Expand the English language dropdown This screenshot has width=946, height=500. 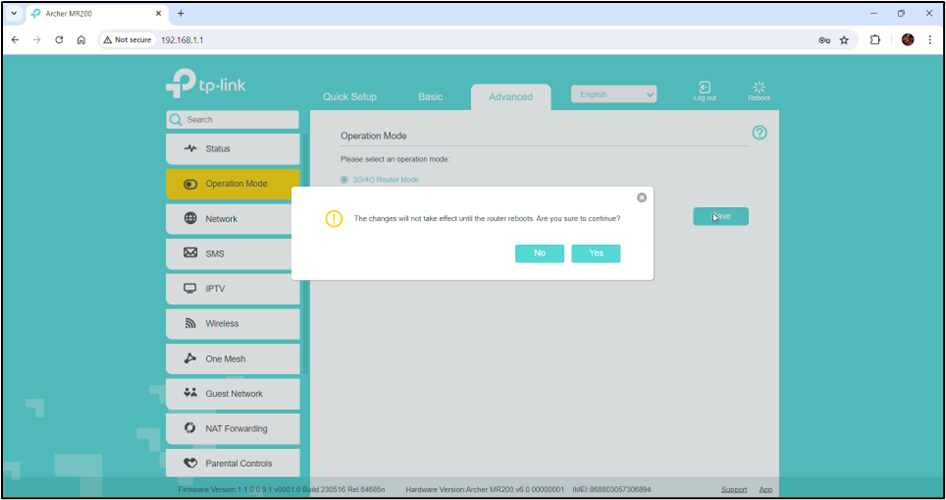[x=613, y=94]
